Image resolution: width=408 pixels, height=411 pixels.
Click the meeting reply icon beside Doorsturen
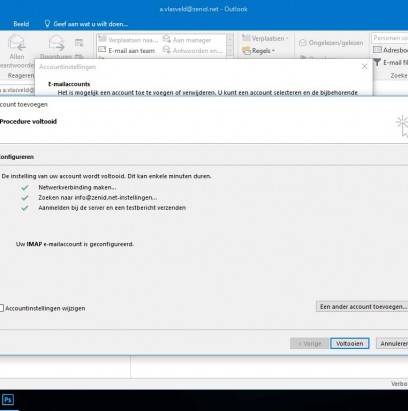coord(79,42)
